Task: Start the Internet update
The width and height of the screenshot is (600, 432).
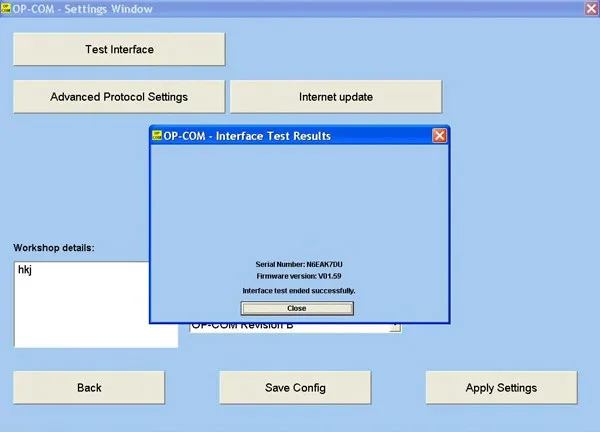Action: coord(336,97)
